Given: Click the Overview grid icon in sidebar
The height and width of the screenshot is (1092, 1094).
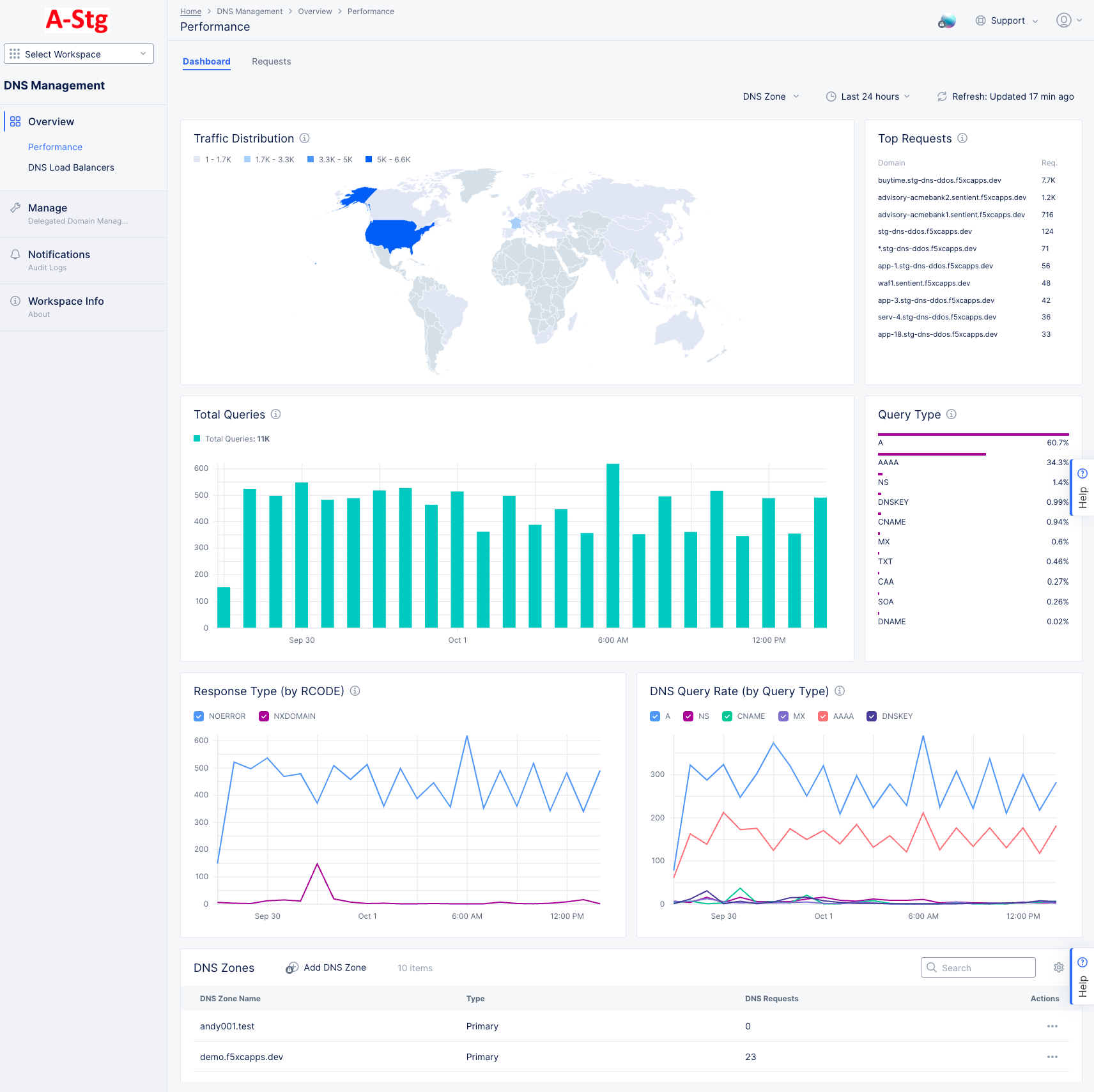Looking at the screenshot, I should (14, 121).
